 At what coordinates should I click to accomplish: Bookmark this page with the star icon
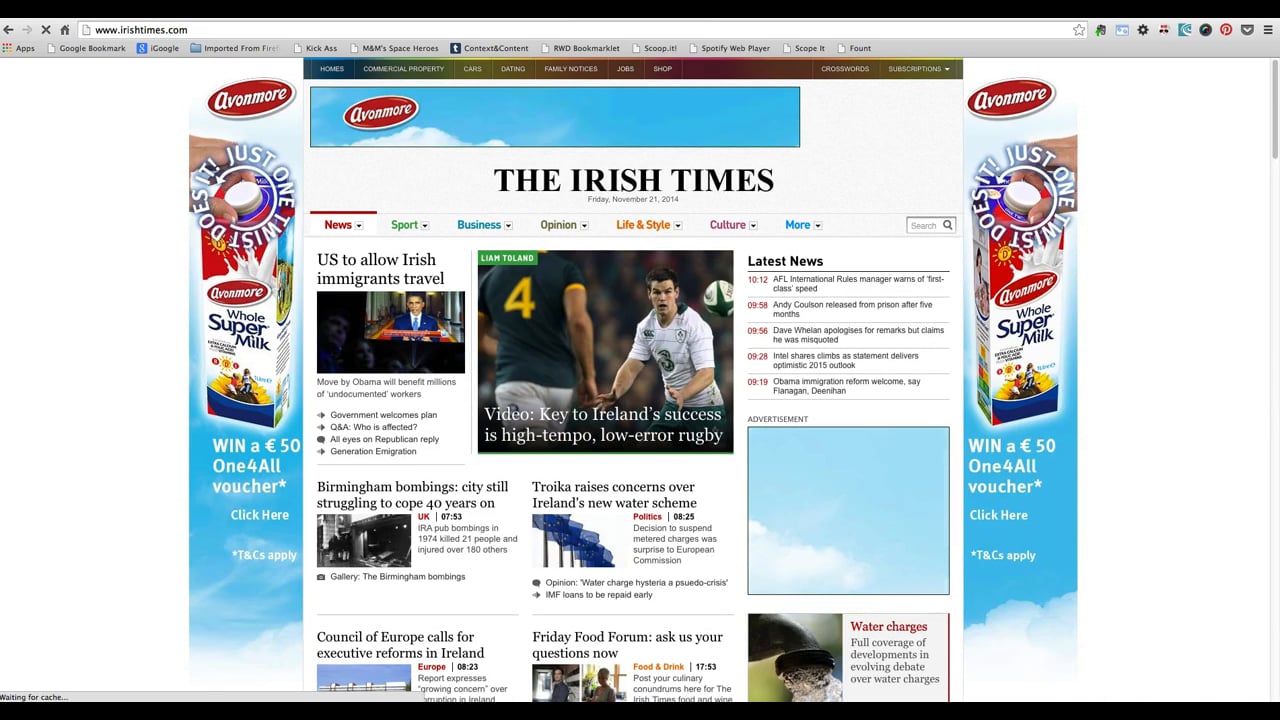[1079, 30]
